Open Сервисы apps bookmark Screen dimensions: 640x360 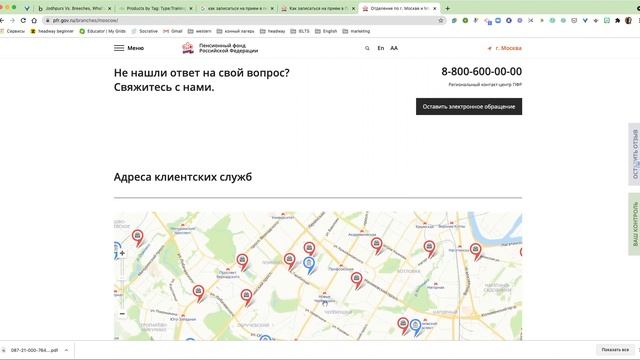(x=13, y=31)
